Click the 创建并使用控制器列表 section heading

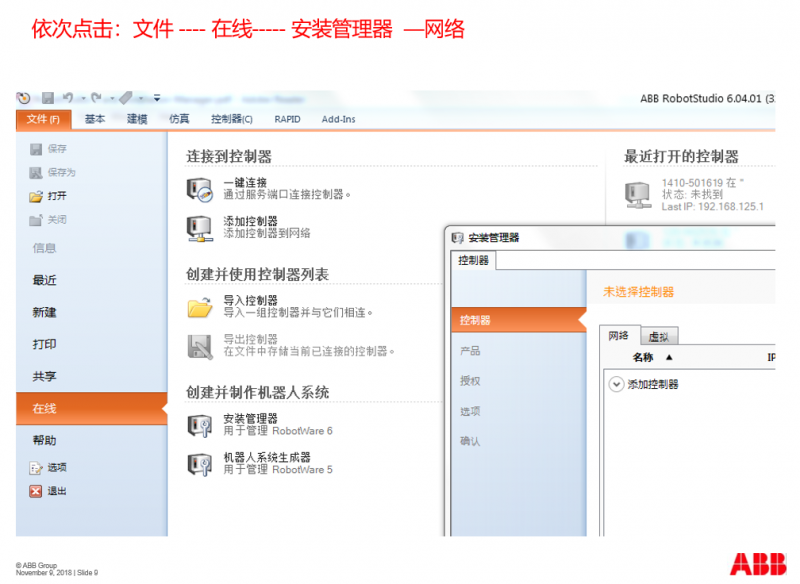(x=257, y=274)
